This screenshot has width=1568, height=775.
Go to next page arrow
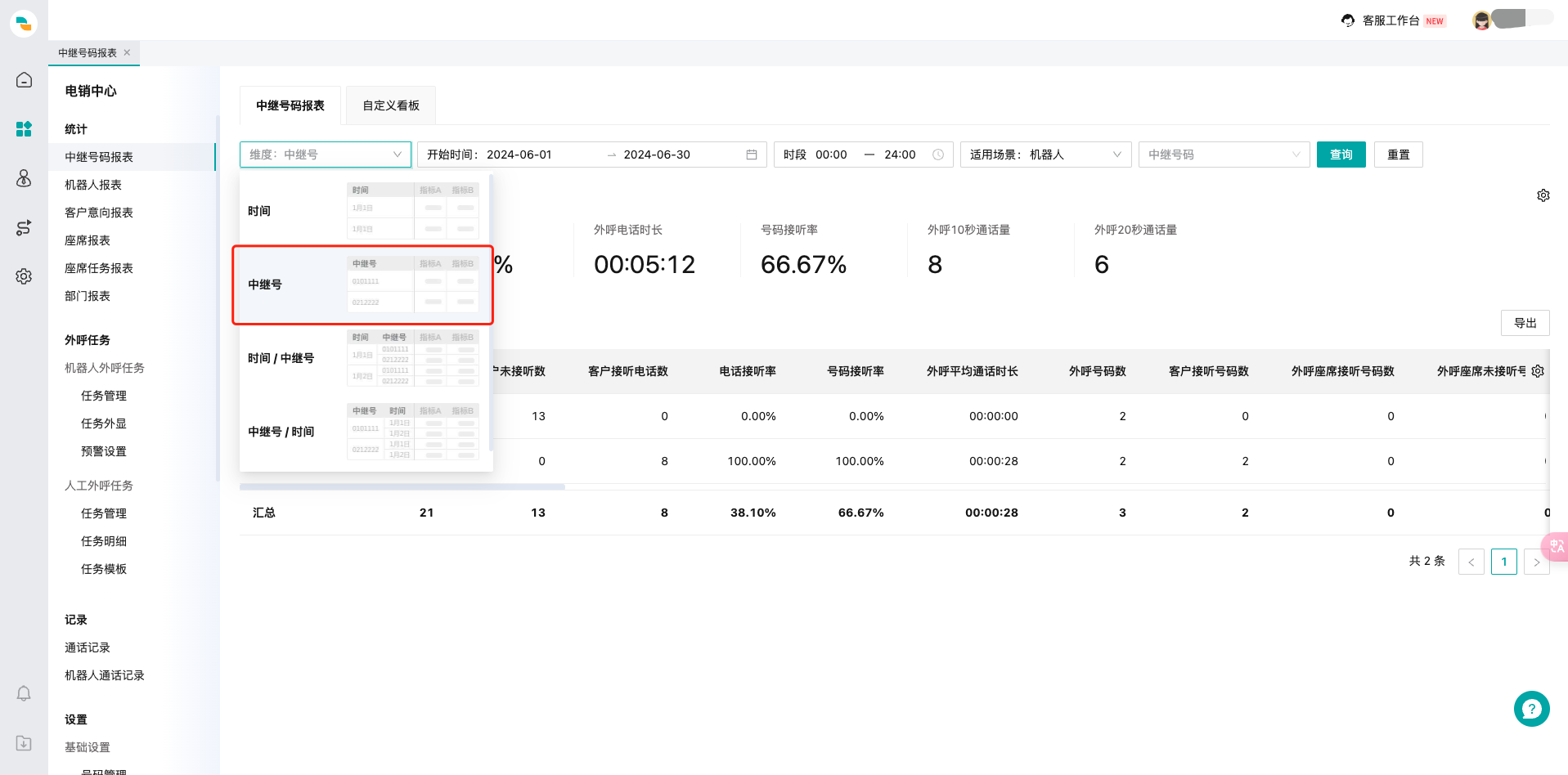pyautogui.click(x=1537, y=562)
